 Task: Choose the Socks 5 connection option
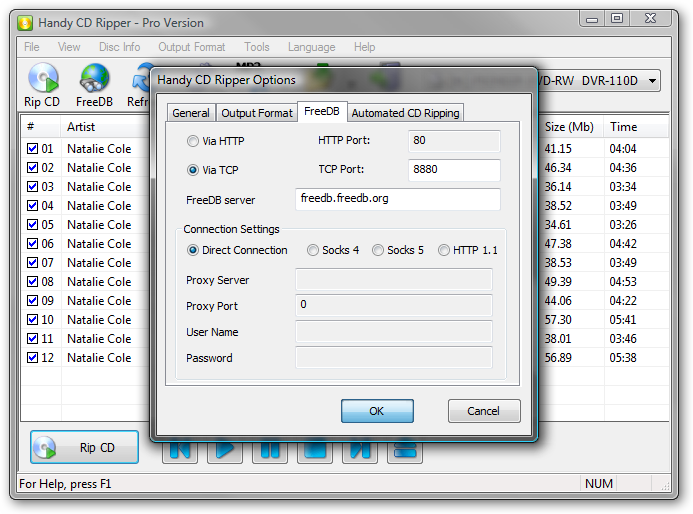pos(378,250)
